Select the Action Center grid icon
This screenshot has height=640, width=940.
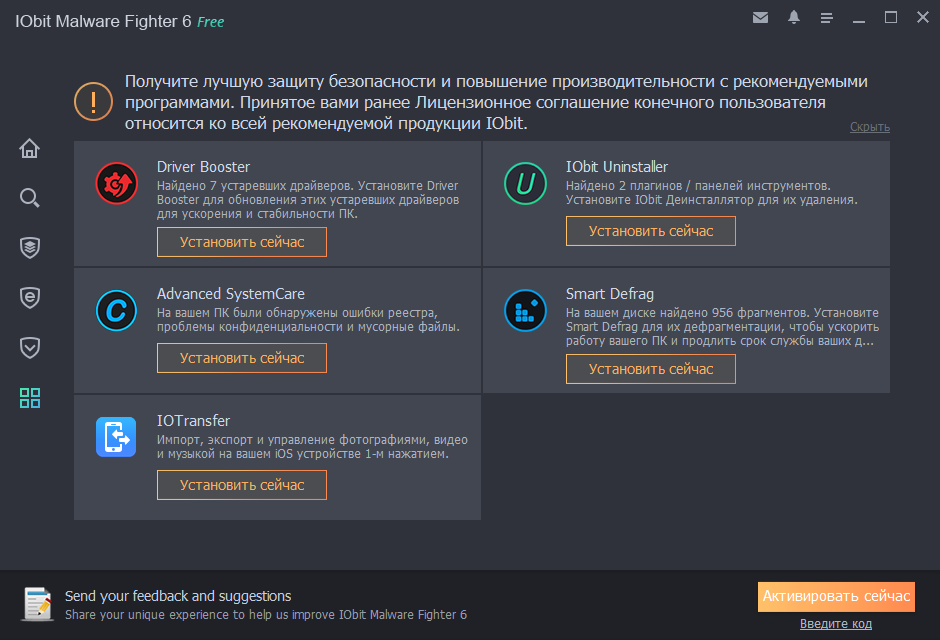pos(29,398)
